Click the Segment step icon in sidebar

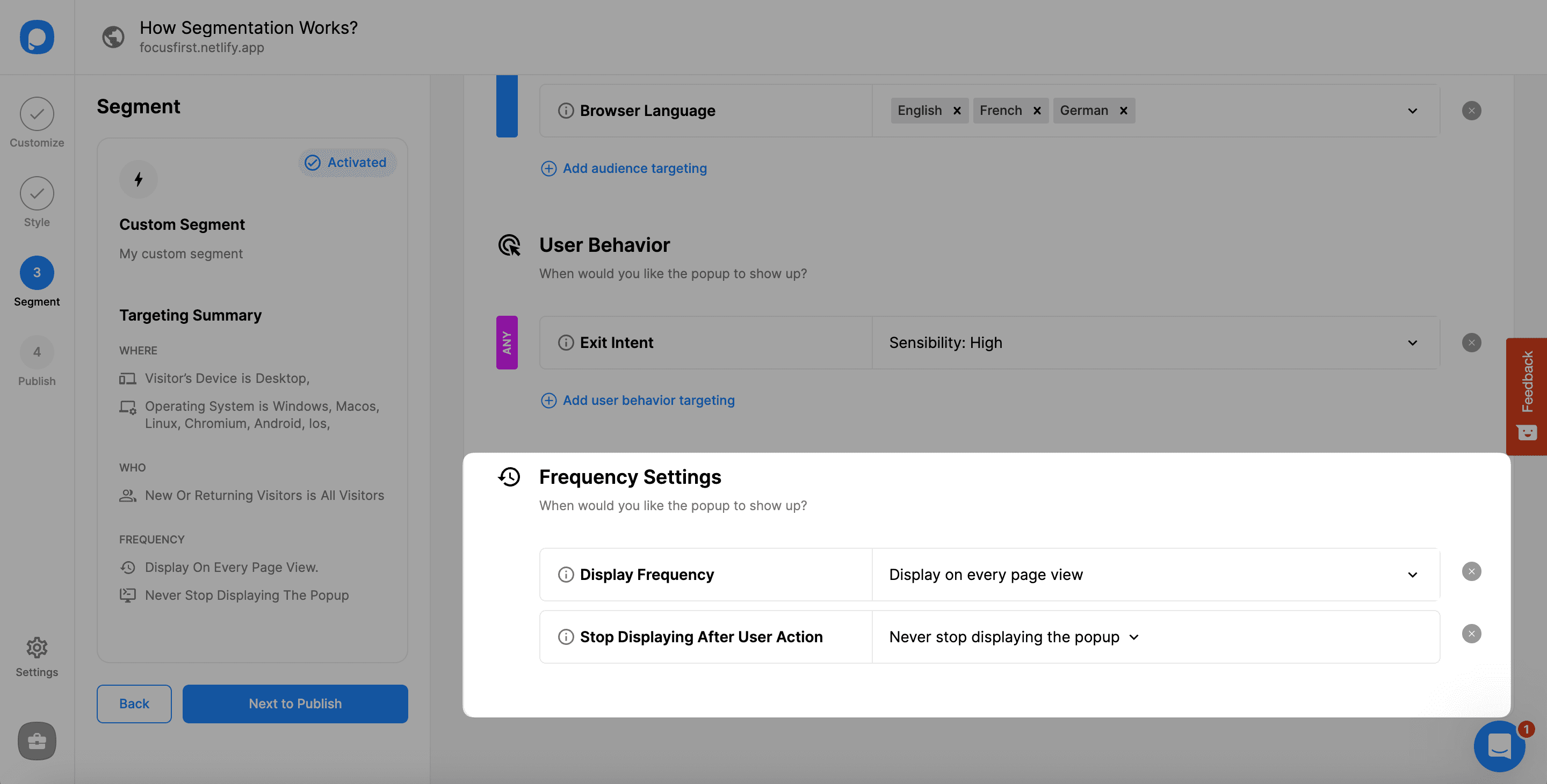pyautogui.click(x=37, y=272)
